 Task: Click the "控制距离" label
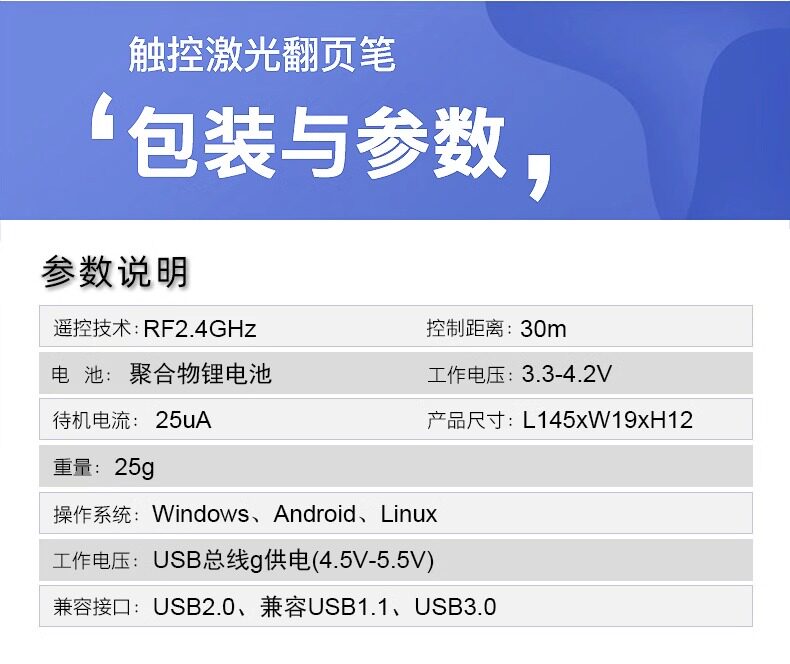(470, 329)
